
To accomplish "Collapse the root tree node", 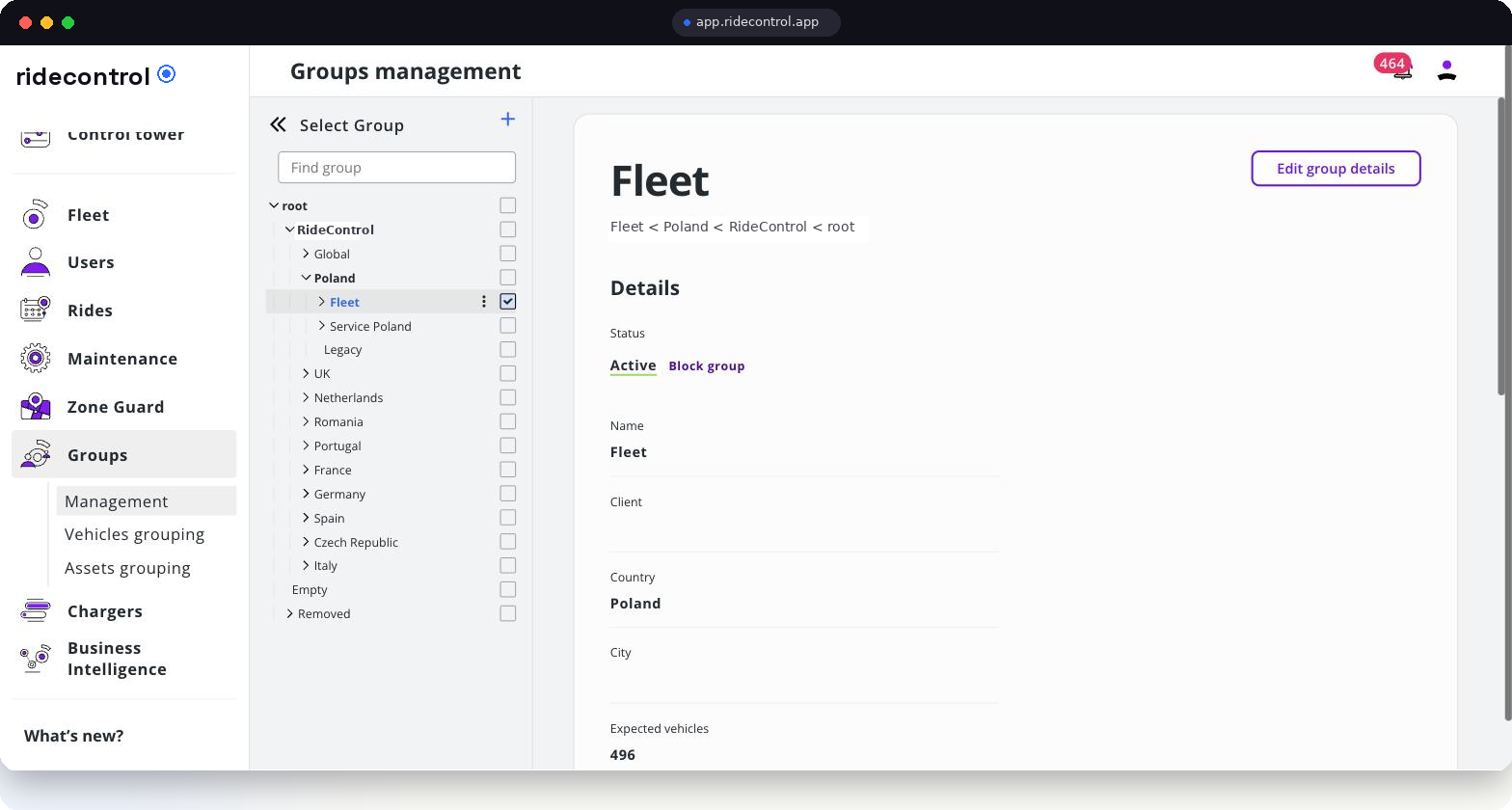I will [274, 205].
